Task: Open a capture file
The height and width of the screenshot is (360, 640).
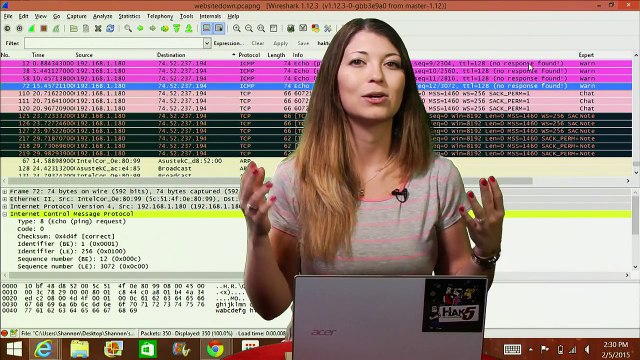Action: coord(73,28)
